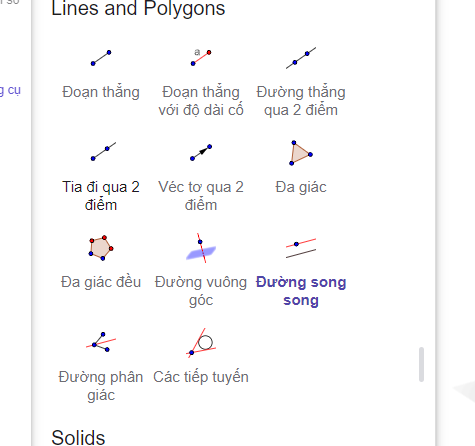Click the Đường phân giác label
The width and height of the screenshot is (475, 446).
click(x=101, y=386)
